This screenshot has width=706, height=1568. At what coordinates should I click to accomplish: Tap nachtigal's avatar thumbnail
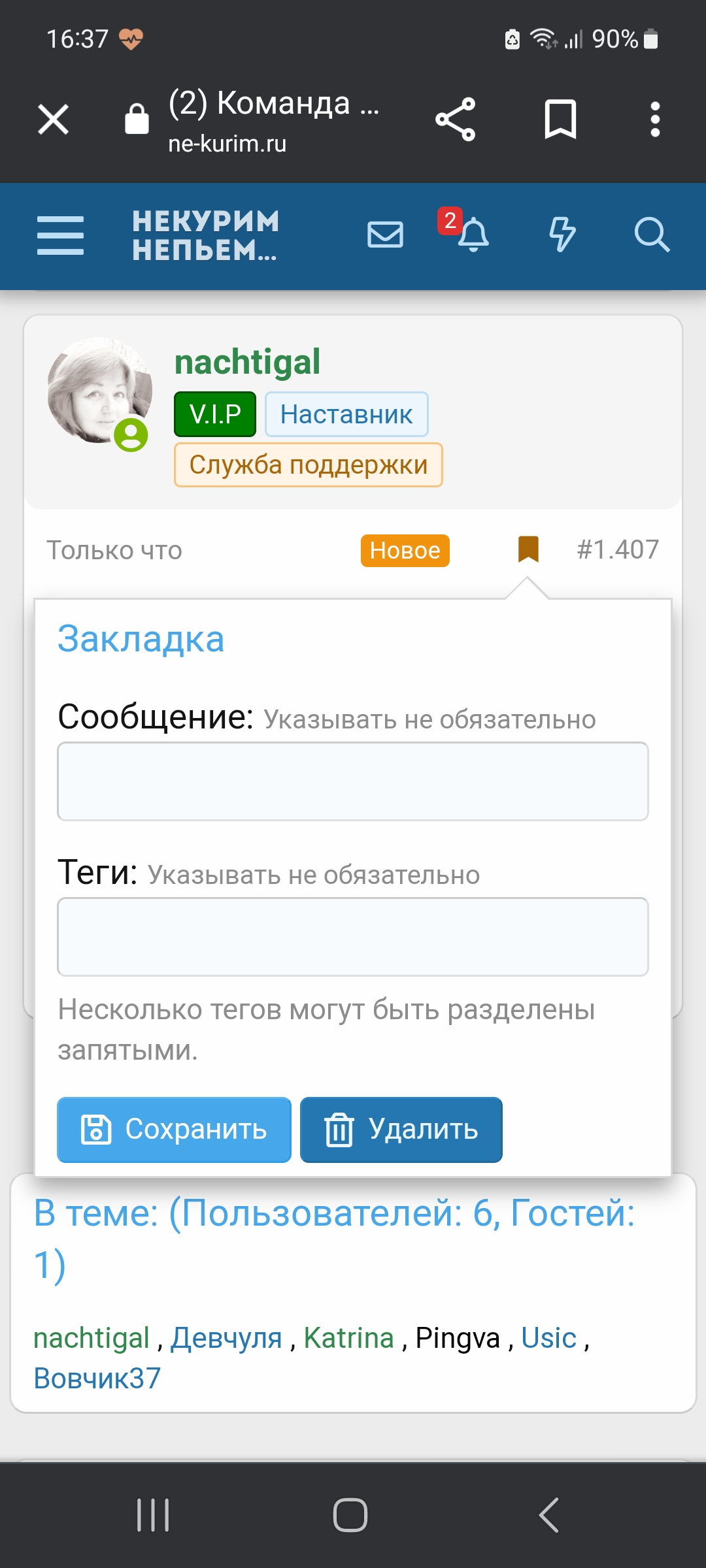pyautogui.click(x=99, y=391)
